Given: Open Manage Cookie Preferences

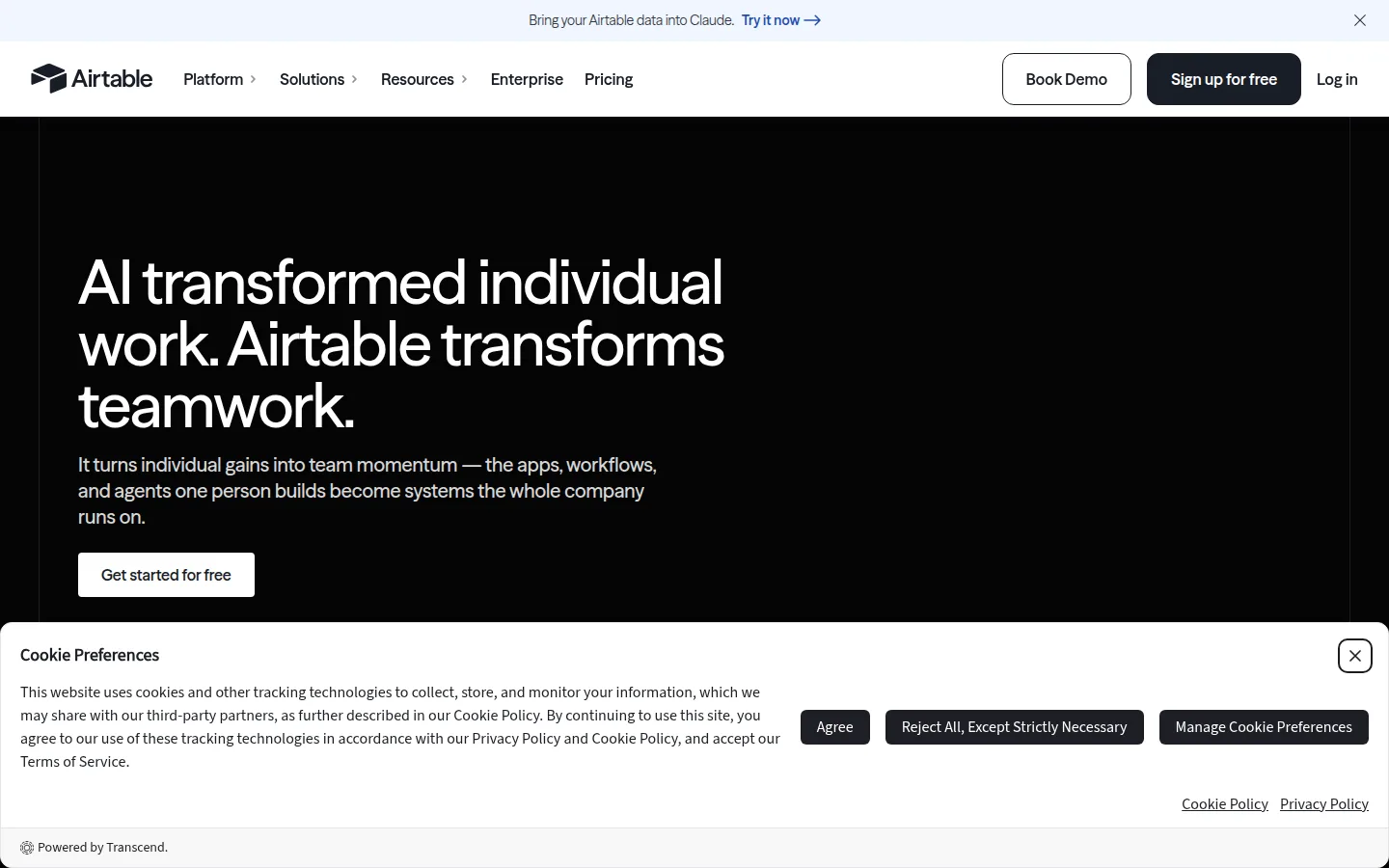Looking at the screenshot, I should tap(1264, 727).
